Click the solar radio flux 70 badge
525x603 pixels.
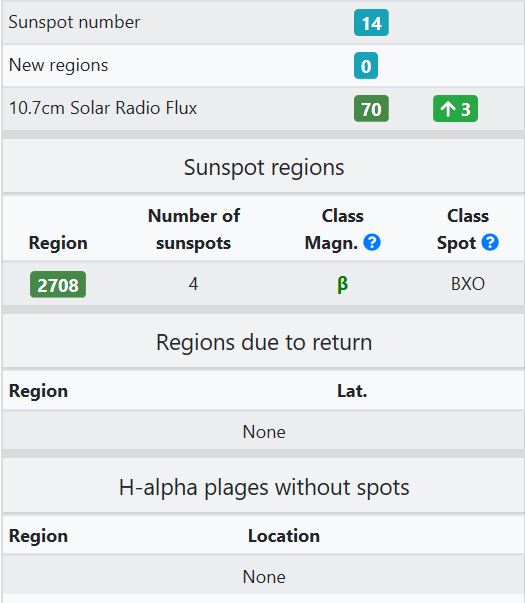click(x=371, y=109)
